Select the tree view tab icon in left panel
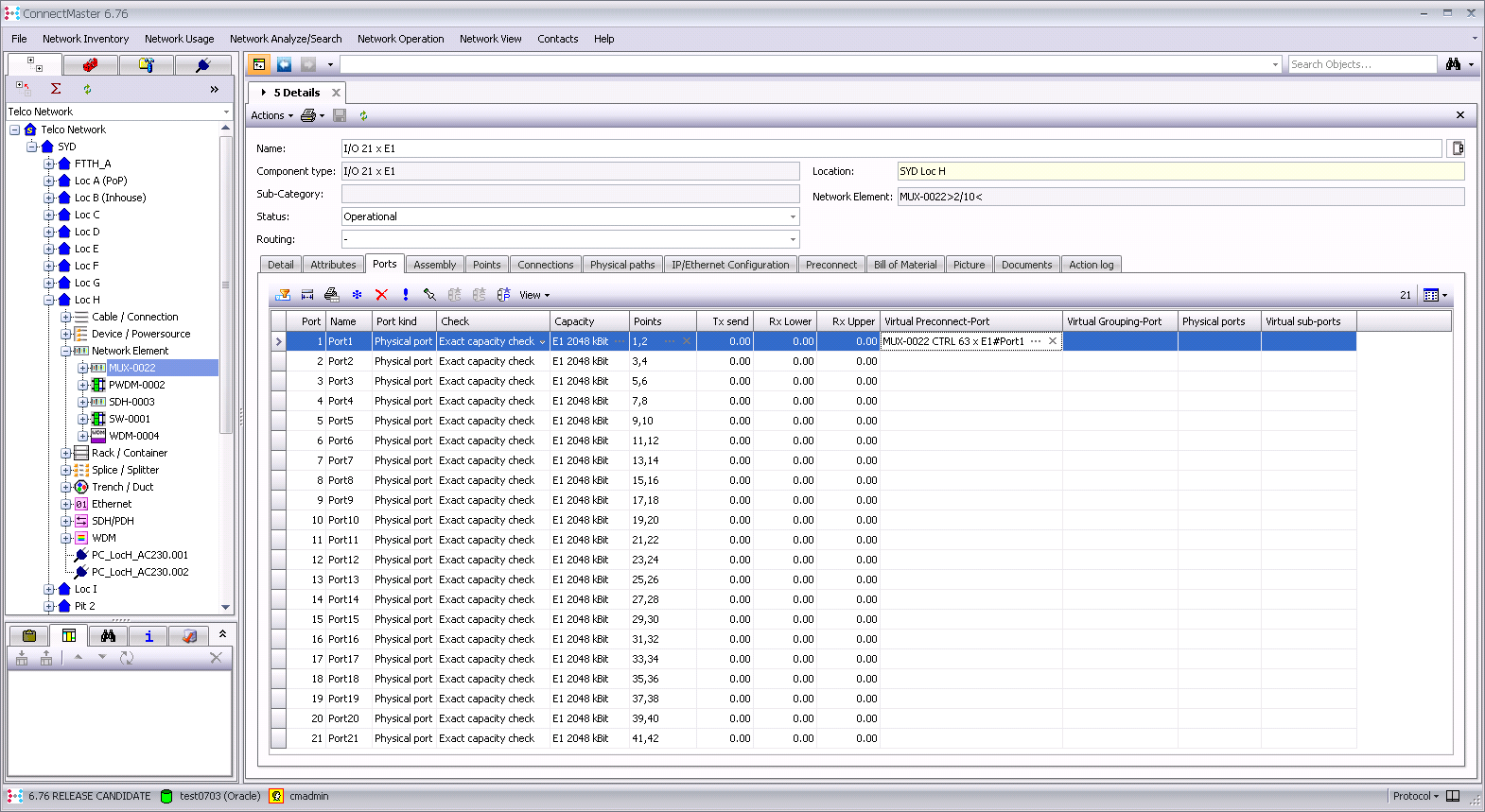 35,64
